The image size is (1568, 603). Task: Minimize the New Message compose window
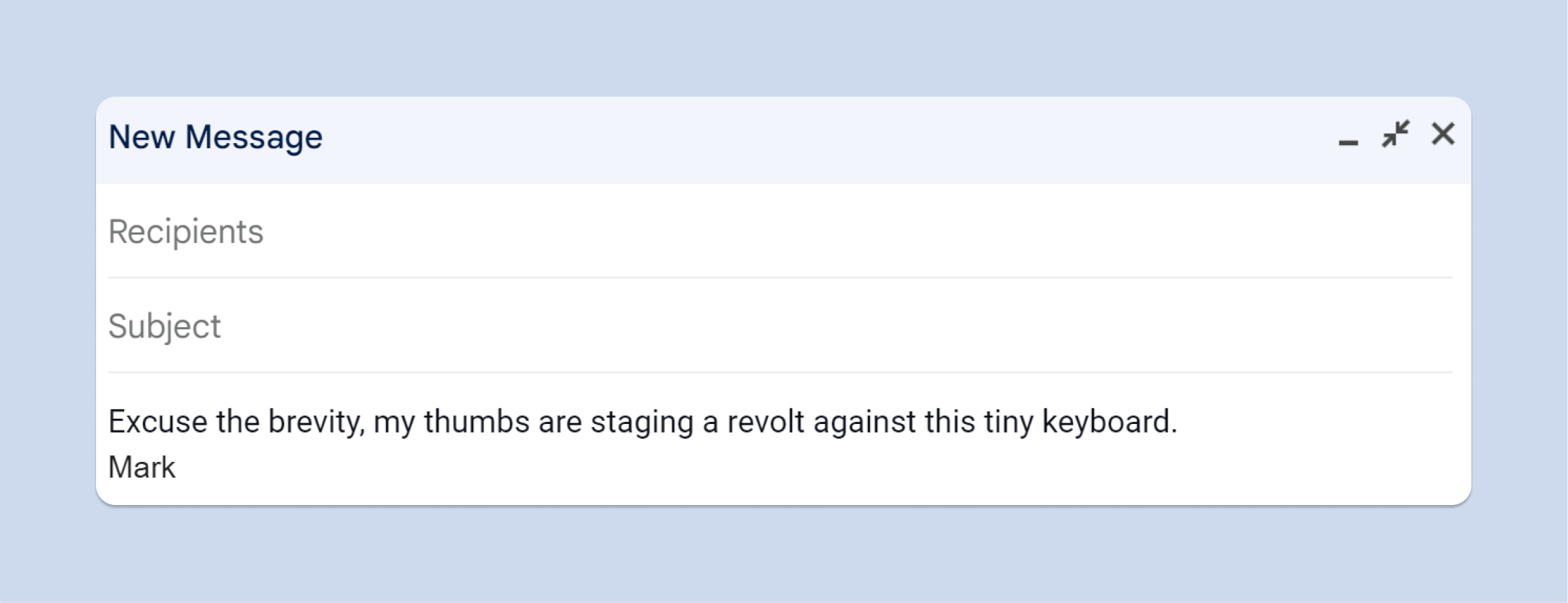pyautogui.click(x=1348, y=136)
